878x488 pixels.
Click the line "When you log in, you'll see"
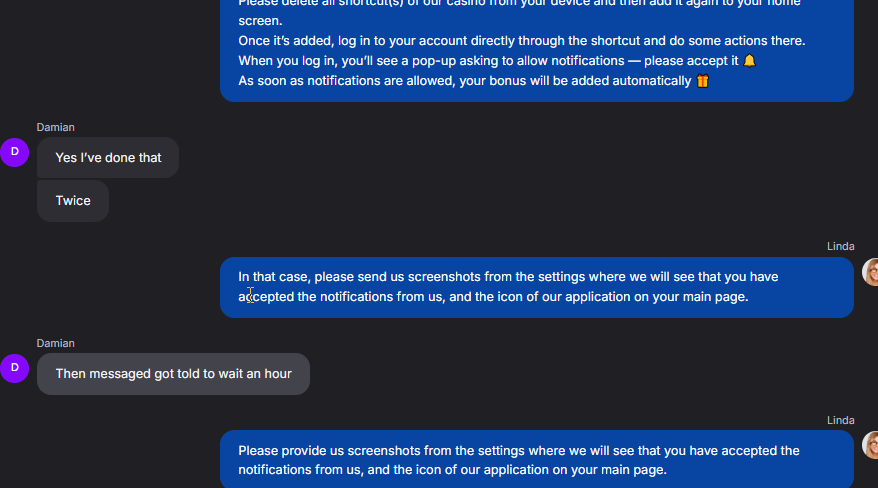point(488,61)
